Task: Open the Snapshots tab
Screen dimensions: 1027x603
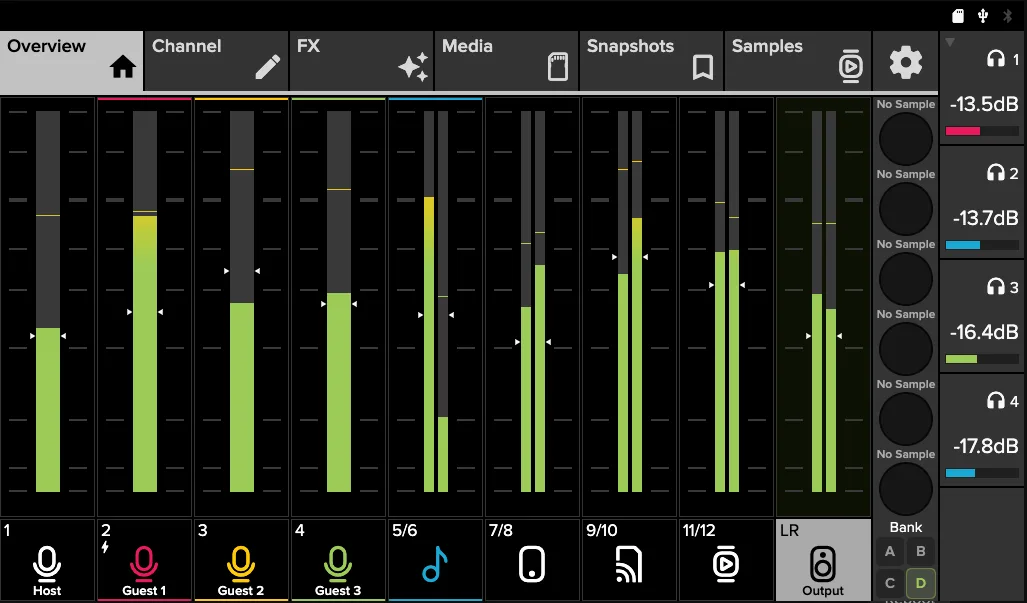Action: point(652,61)
